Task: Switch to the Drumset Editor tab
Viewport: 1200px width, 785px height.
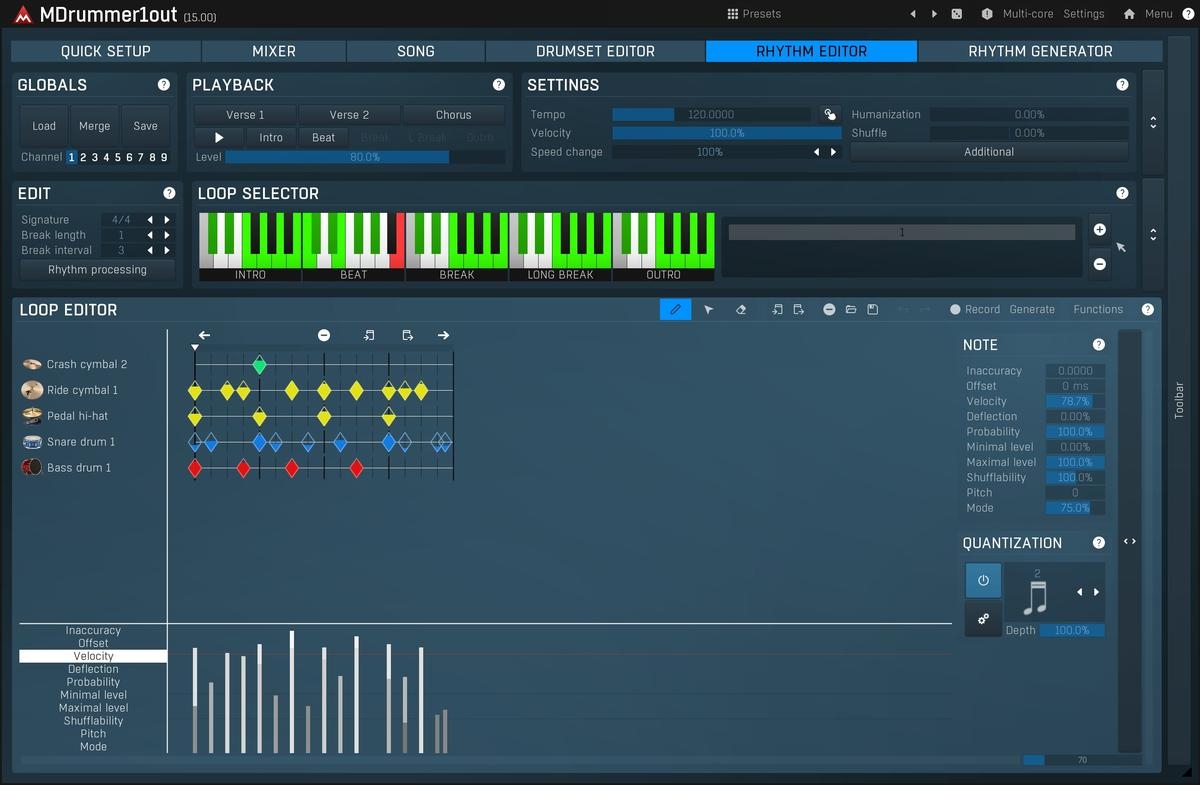Action: 595,51
